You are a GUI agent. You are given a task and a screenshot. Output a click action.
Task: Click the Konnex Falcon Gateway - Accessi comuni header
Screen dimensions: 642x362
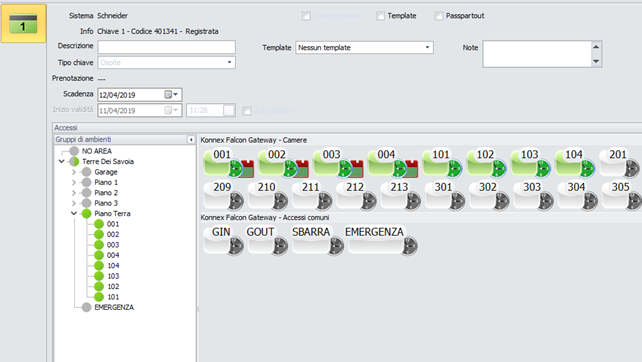click(x=264, y=217)
